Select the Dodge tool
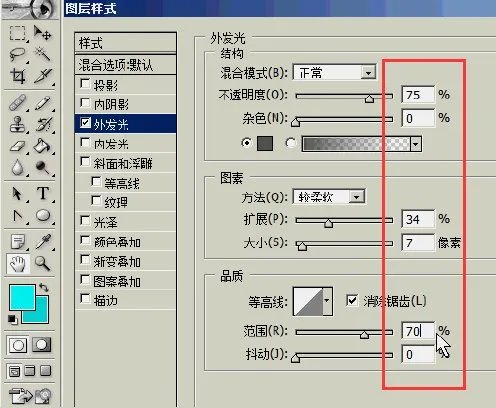The height and width of the screenshot is (408, 496). (x=42, y=167)
